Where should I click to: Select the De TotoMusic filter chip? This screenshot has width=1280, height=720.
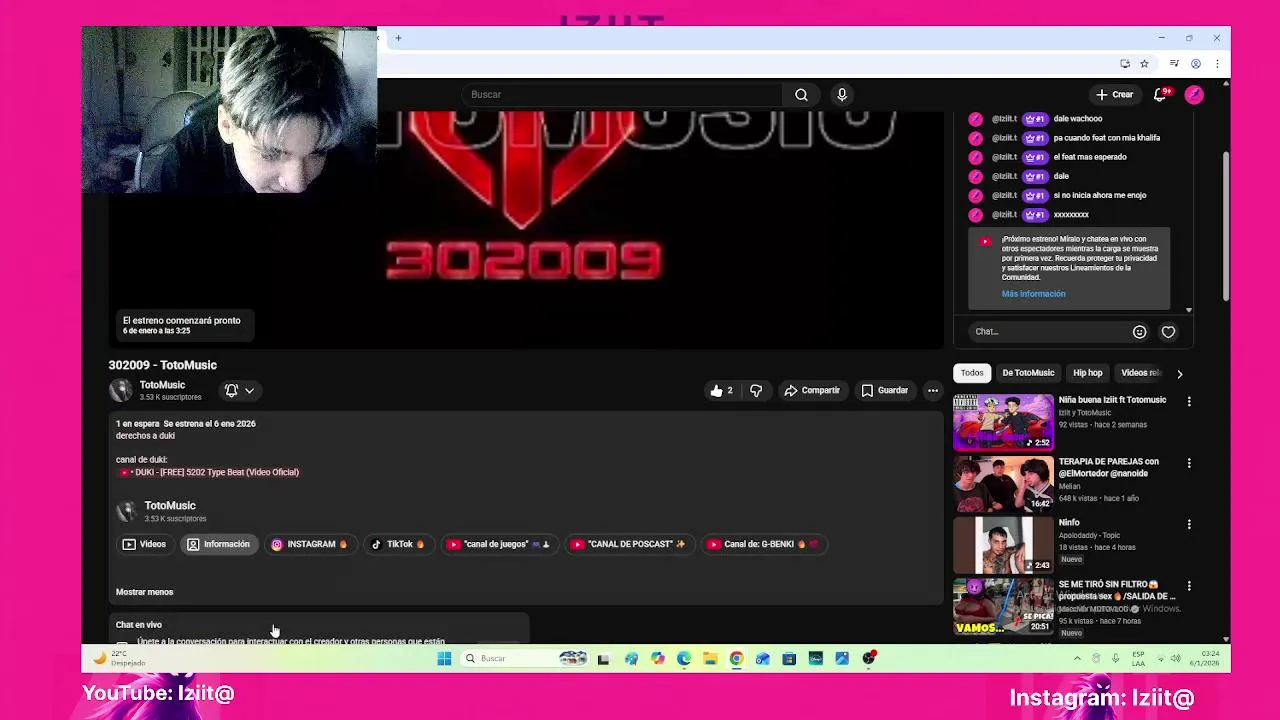coord(1028,373)
